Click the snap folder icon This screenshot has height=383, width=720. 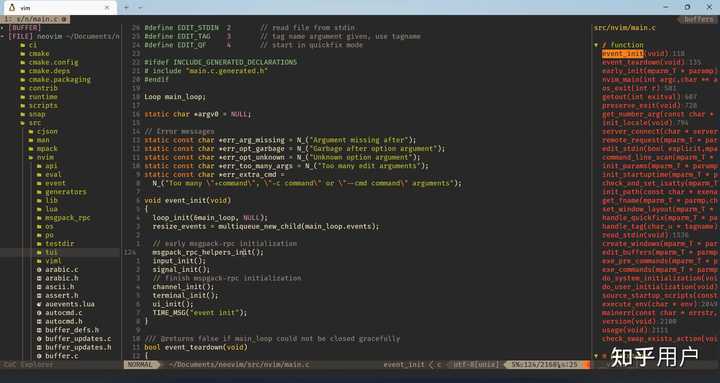pos(22,114)
